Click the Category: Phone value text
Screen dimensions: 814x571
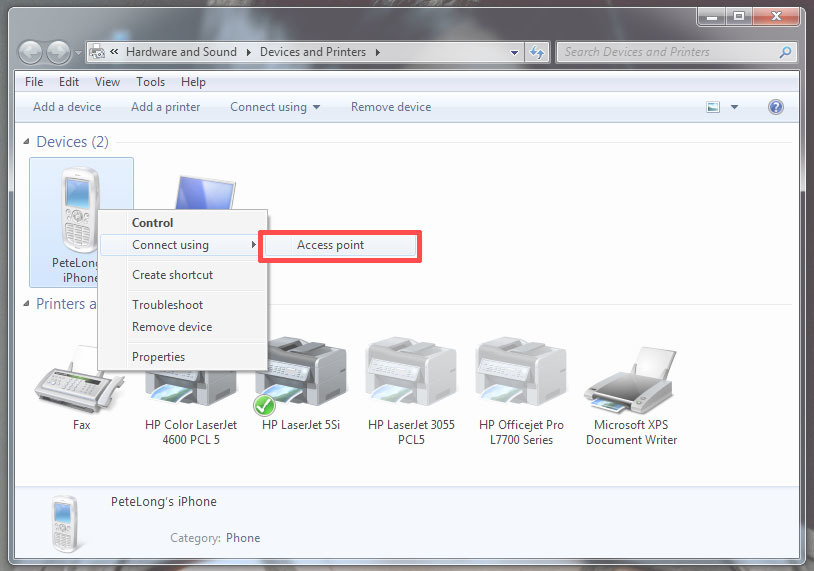click(243, 538)
